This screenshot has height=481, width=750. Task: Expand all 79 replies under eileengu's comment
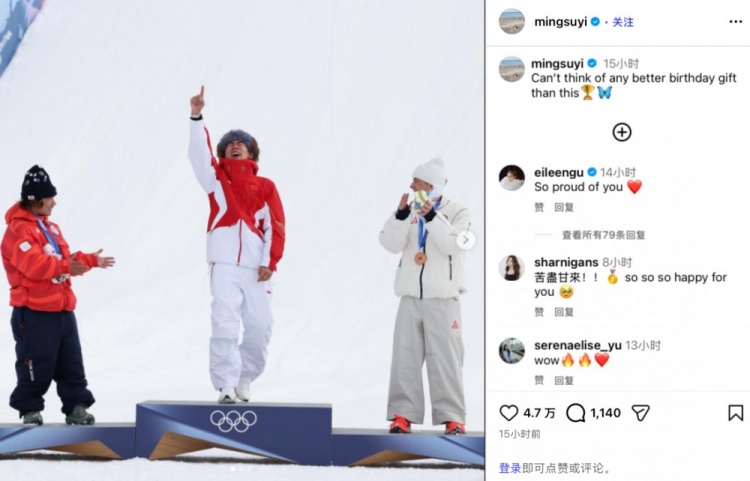[604, 235]
